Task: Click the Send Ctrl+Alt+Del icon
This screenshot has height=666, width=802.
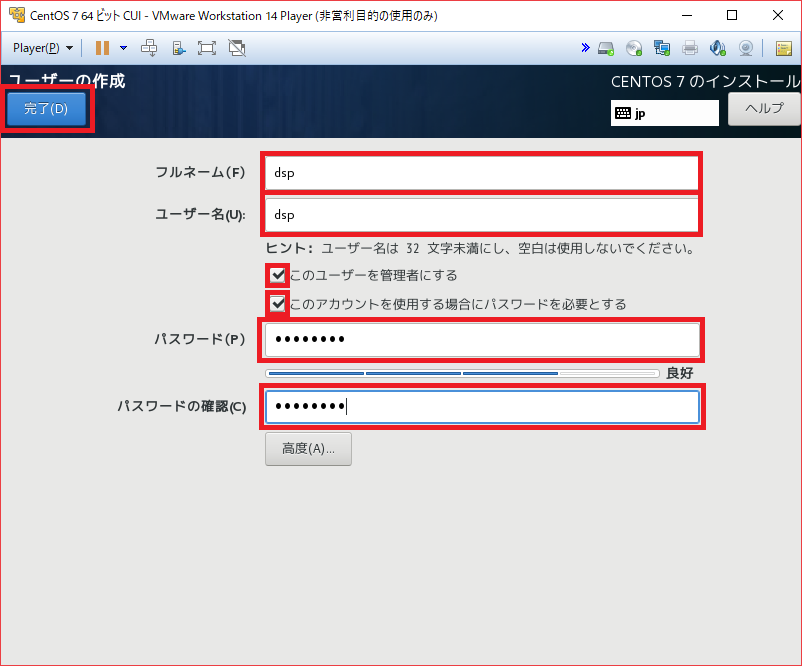Action: (x=149, y=48)
